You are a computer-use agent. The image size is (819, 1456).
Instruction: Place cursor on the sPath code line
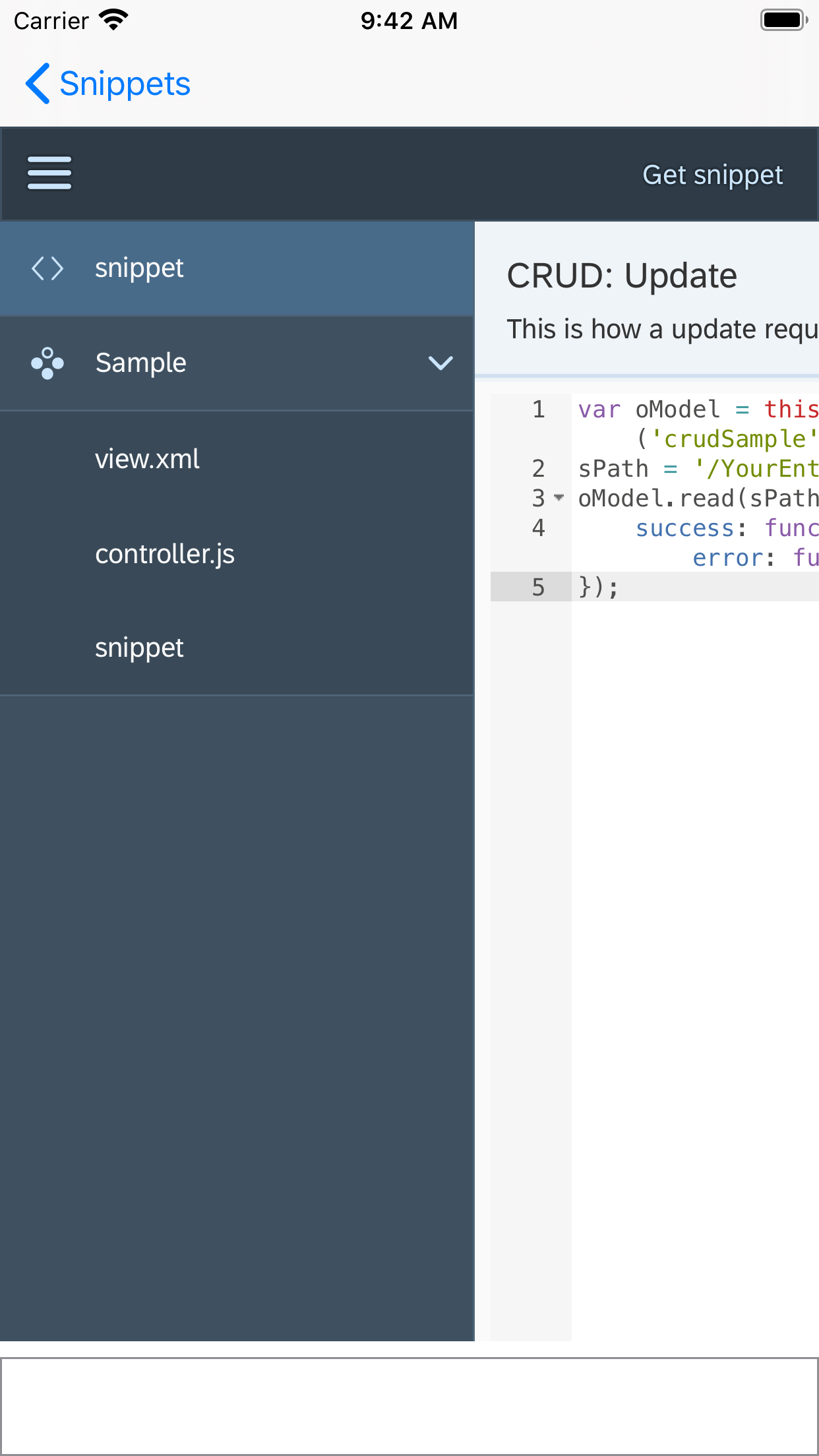692,469
